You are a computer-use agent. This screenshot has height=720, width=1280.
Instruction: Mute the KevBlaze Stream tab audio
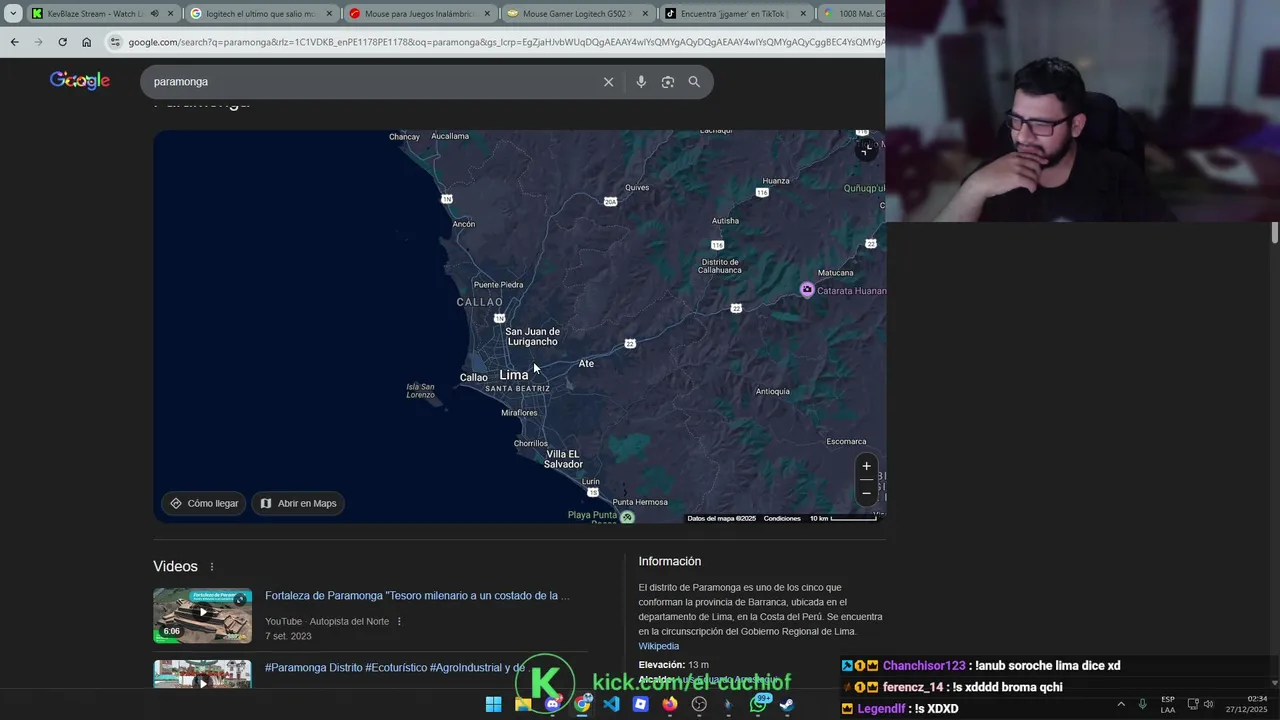154,14
